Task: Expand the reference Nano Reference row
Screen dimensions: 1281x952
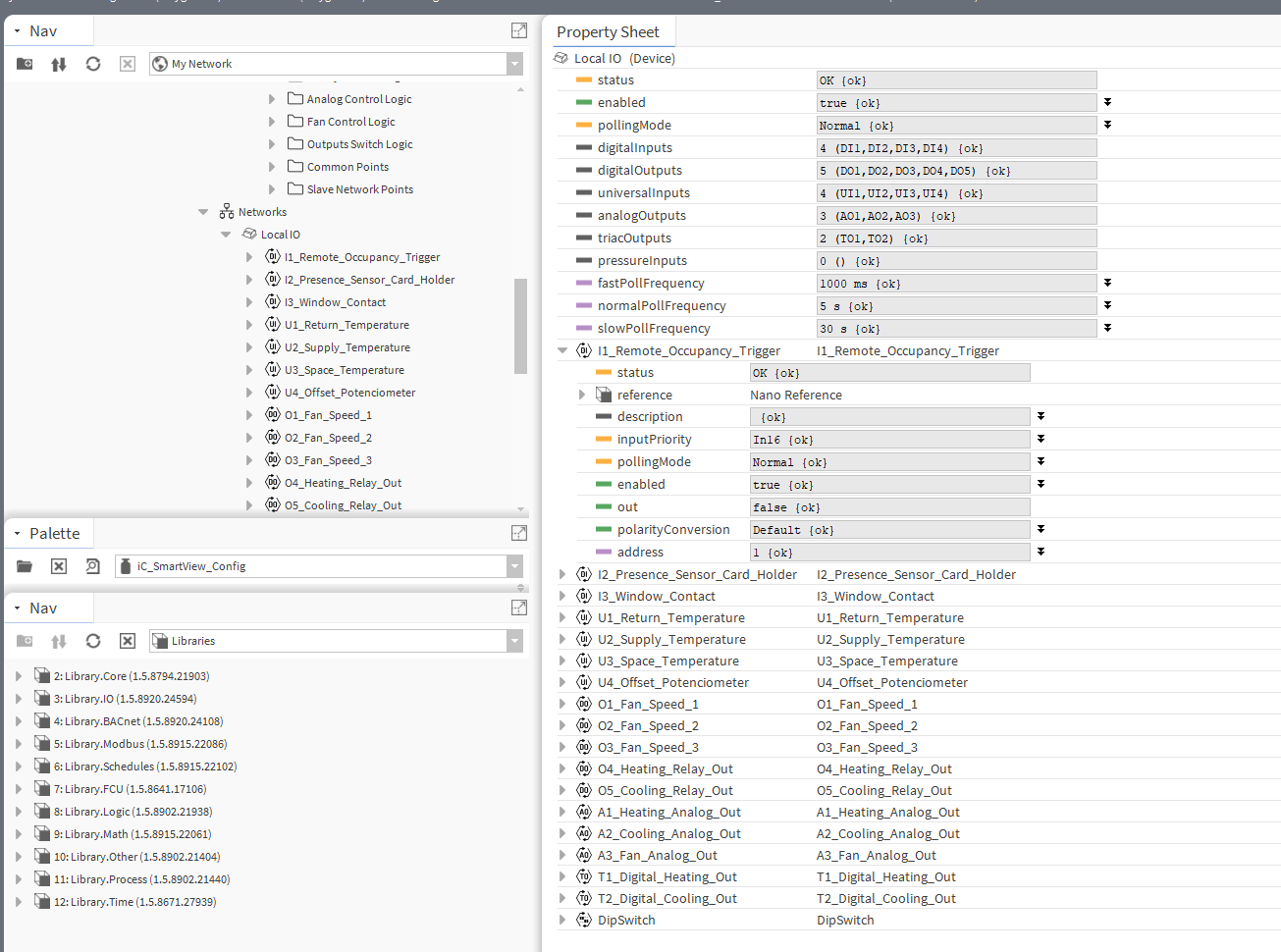Action: point(582,395)
